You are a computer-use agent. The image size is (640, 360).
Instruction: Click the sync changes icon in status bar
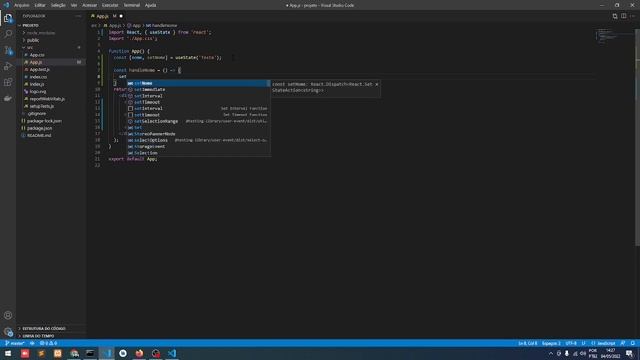pyautogui.click(x=32, y=343)
